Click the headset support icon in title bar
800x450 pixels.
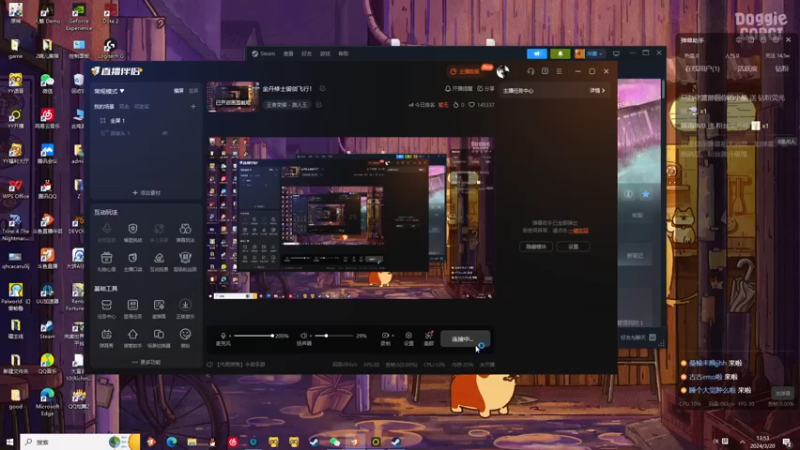531,71
